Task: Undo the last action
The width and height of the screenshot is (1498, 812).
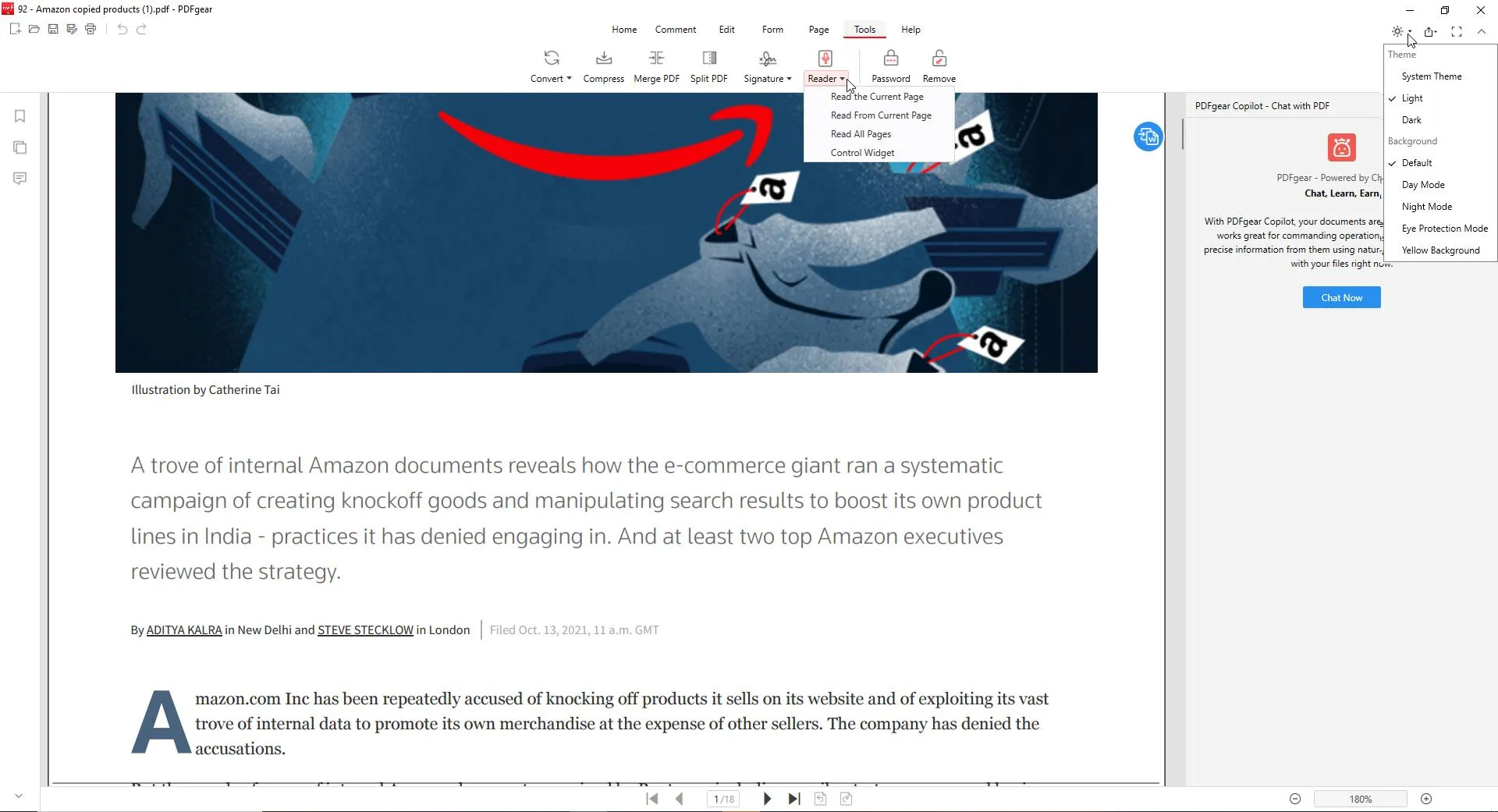Action: tap(122, 30)
